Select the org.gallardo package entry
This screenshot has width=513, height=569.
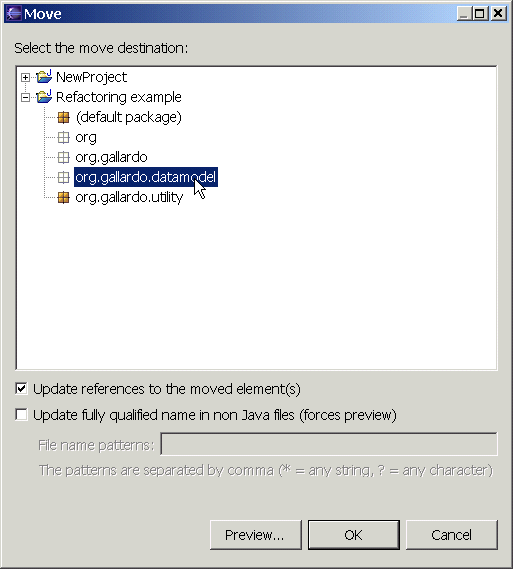coord(111,157)
